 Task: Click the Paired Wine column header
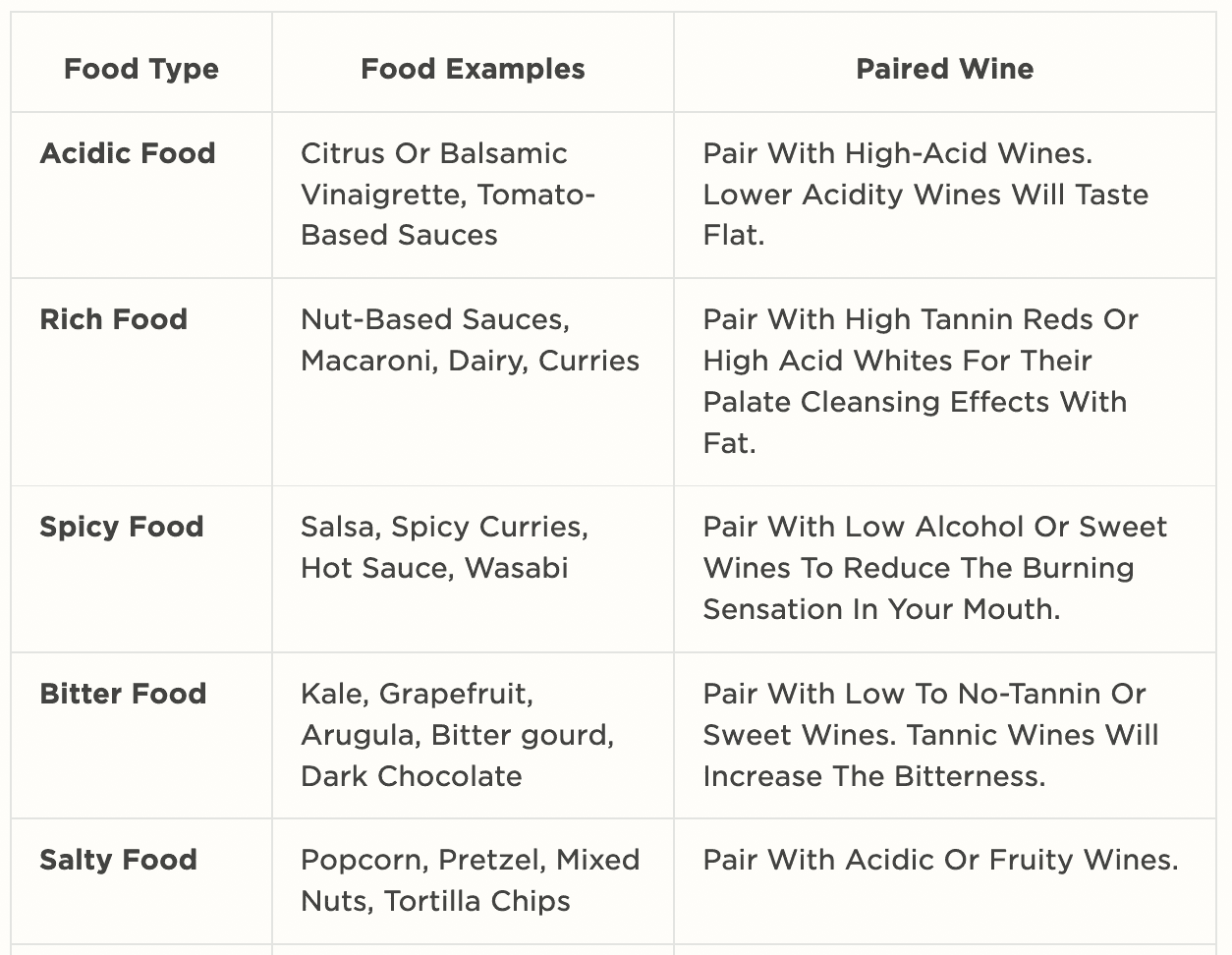point(944,69)
